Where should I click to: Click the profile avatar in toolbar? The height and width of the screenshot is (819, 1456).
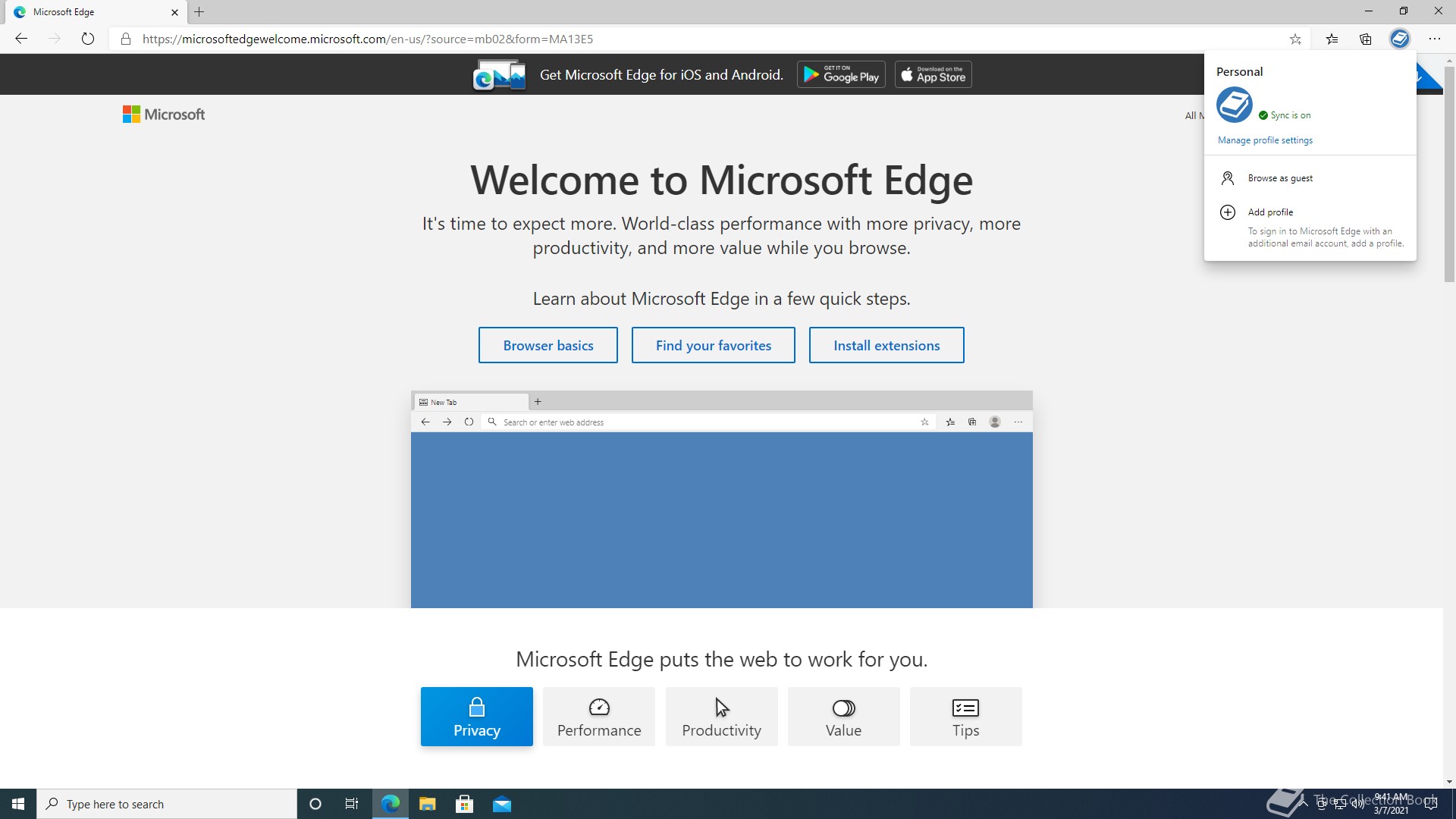1399,39
